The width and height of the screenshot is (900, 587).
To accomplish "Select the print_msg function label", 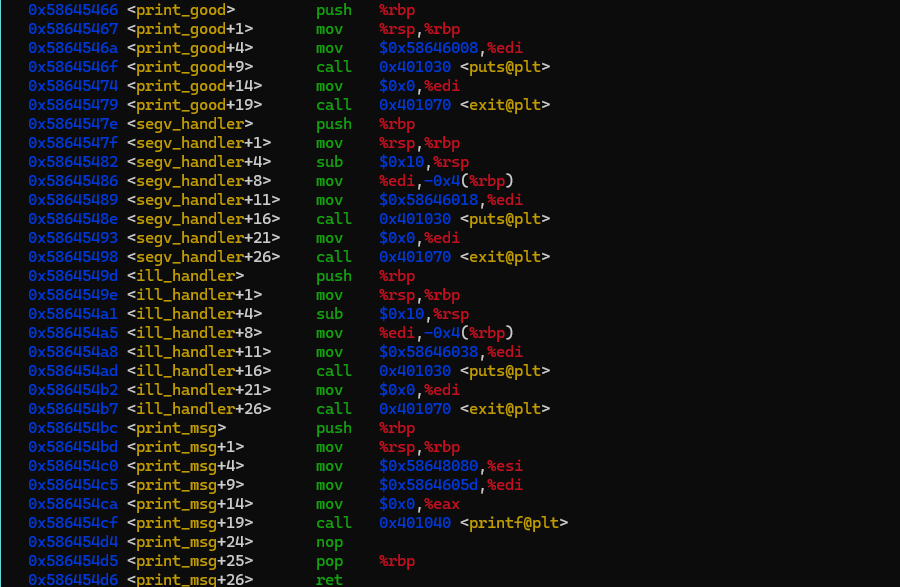I will pos(175,427).
